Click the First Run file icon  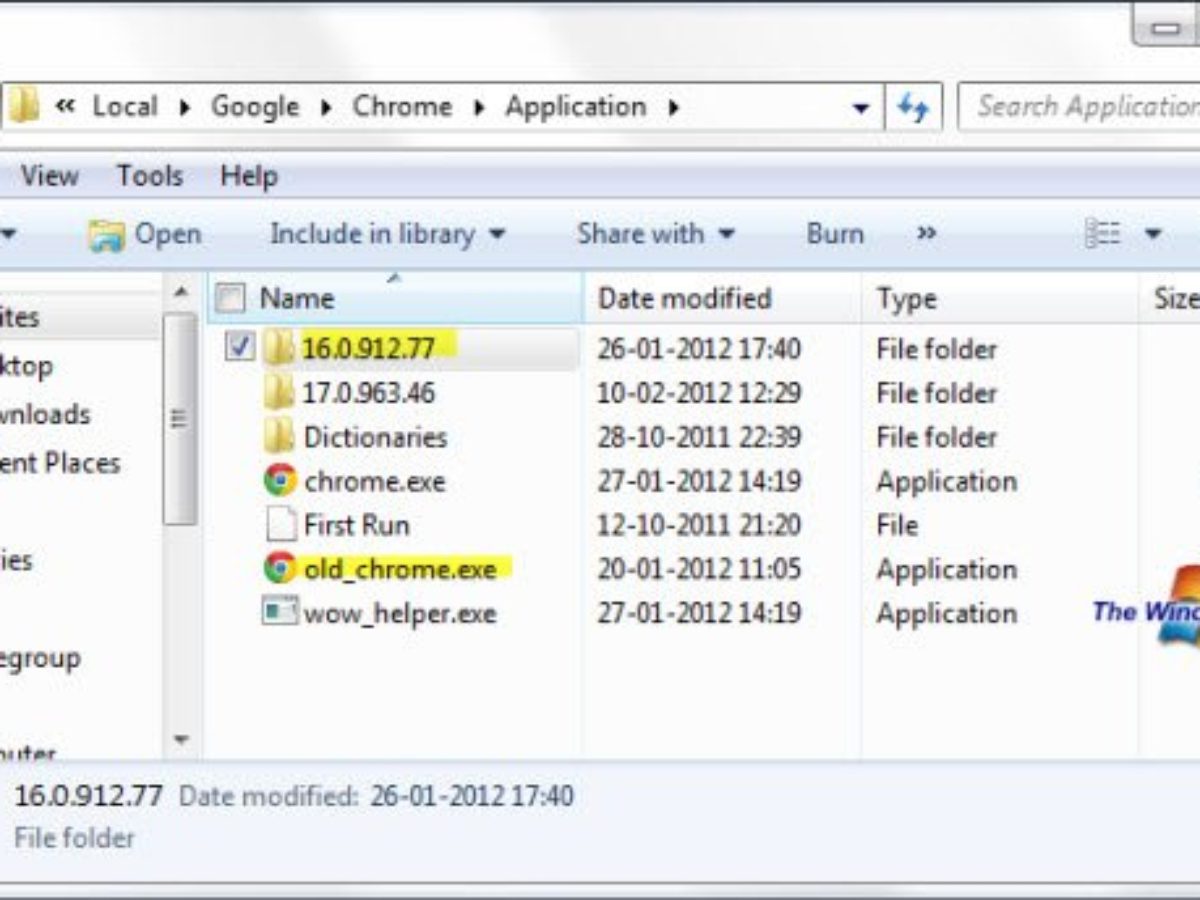pos(280,525)
